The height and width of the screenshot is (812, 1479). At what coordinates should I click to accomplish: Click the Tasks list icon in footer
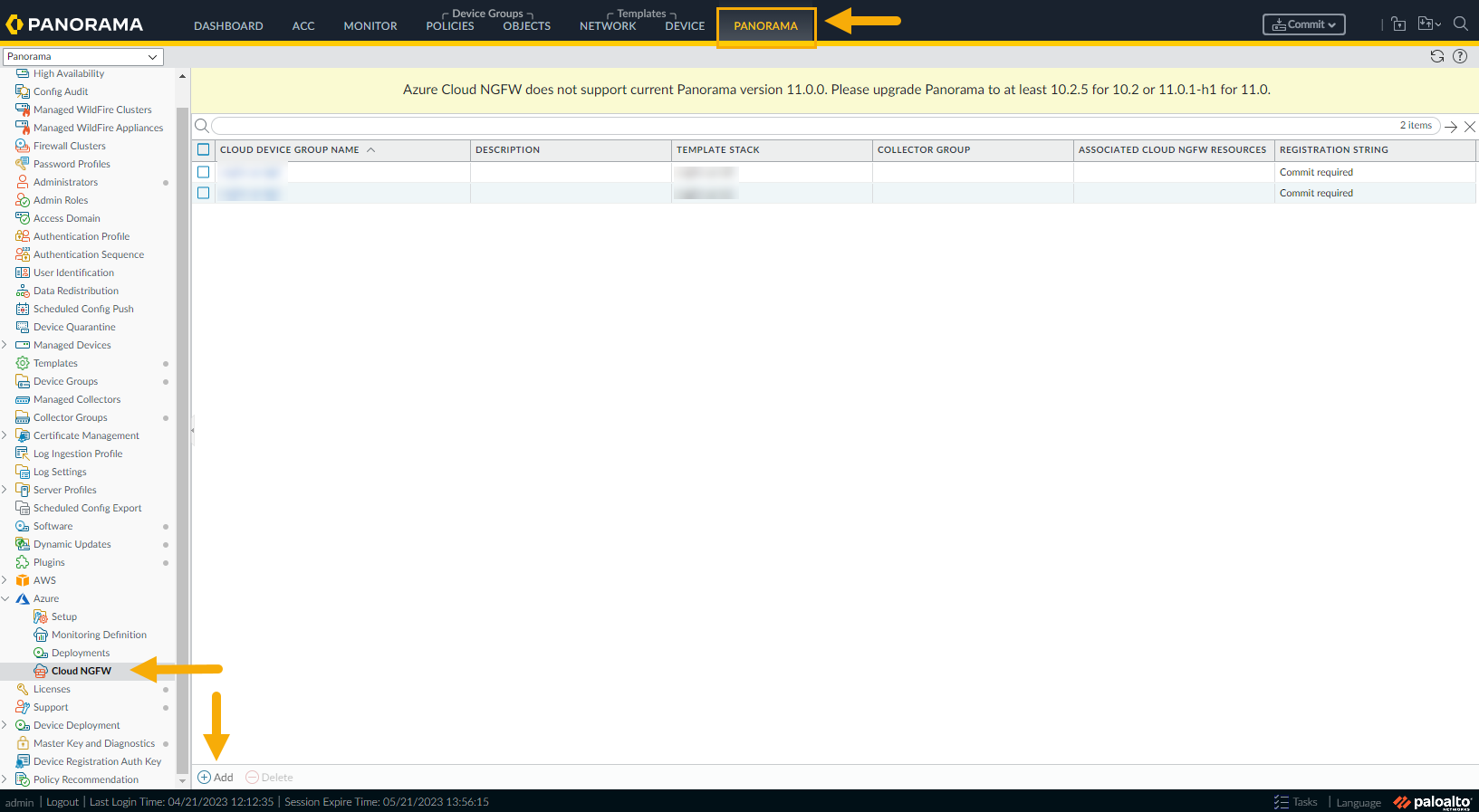[1281, 802]
